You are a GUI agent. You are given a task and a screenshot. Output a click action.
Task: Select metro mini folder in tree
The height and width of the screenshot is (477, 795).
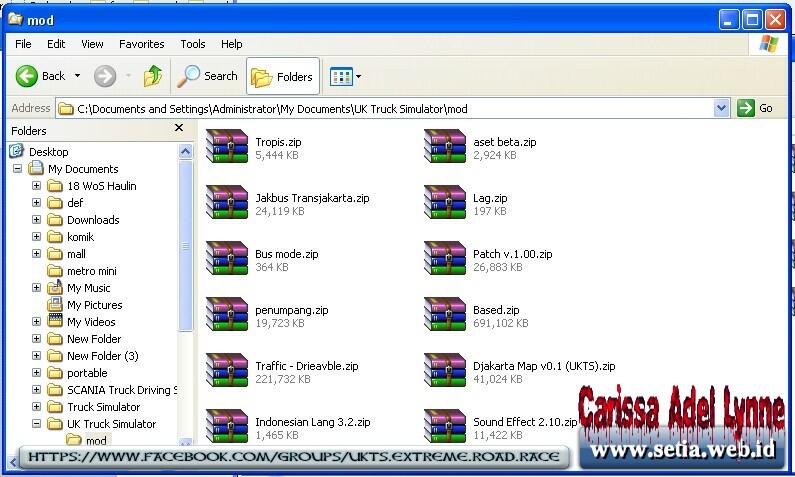tap(92, 271)
